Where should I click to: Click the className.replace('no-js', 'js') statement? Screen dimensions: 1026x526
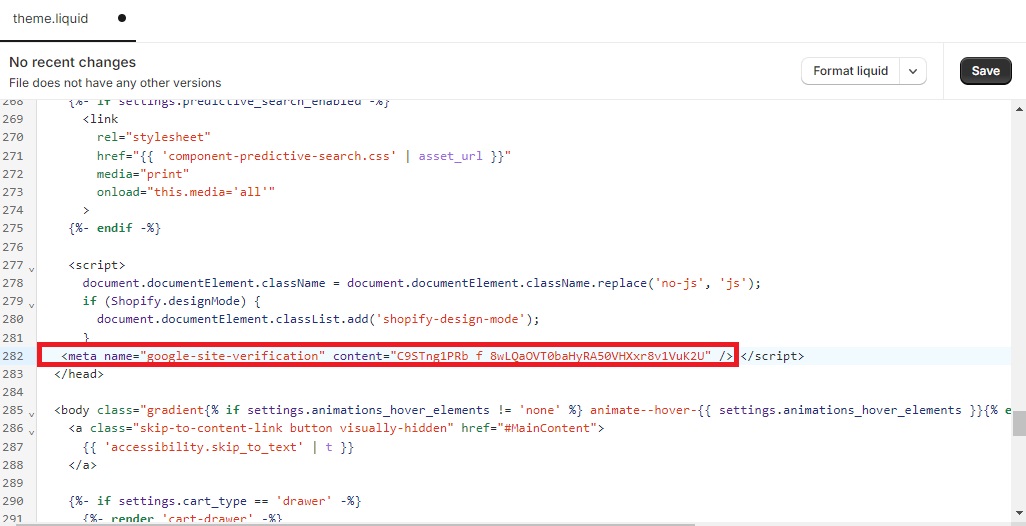[644, 283]
